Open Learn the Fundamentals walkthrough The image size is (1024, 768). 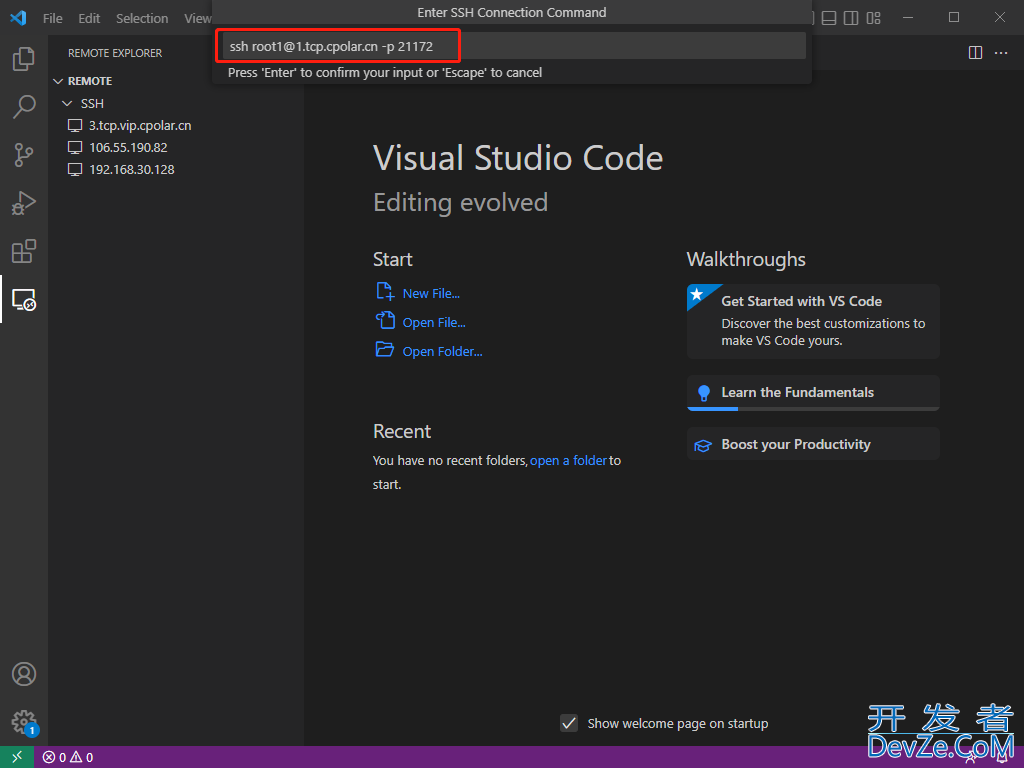813,392
